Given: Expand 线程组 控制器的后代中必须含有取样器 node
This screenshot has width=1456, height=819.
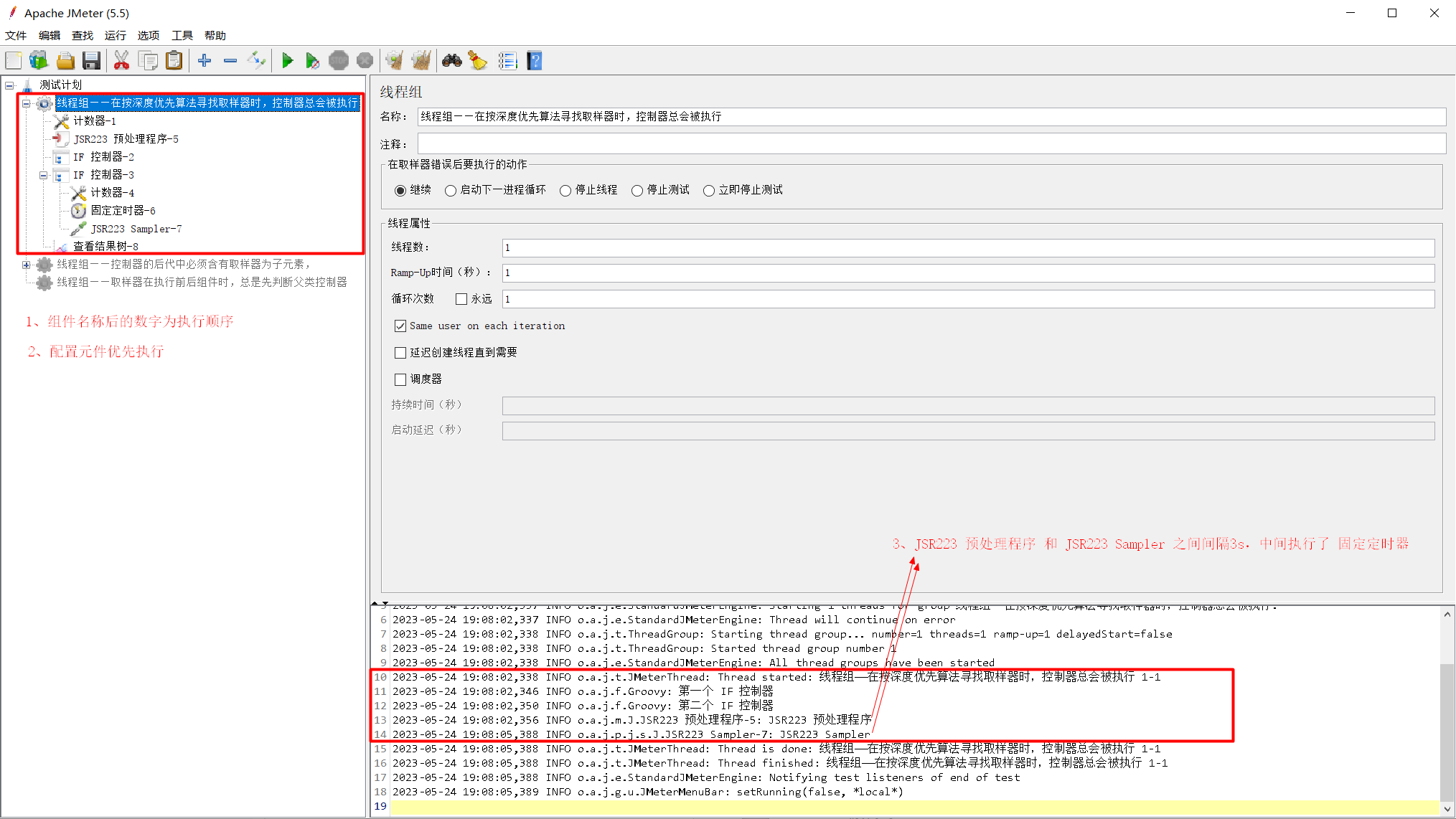Looking at the screenshot, I should [27, 265].
